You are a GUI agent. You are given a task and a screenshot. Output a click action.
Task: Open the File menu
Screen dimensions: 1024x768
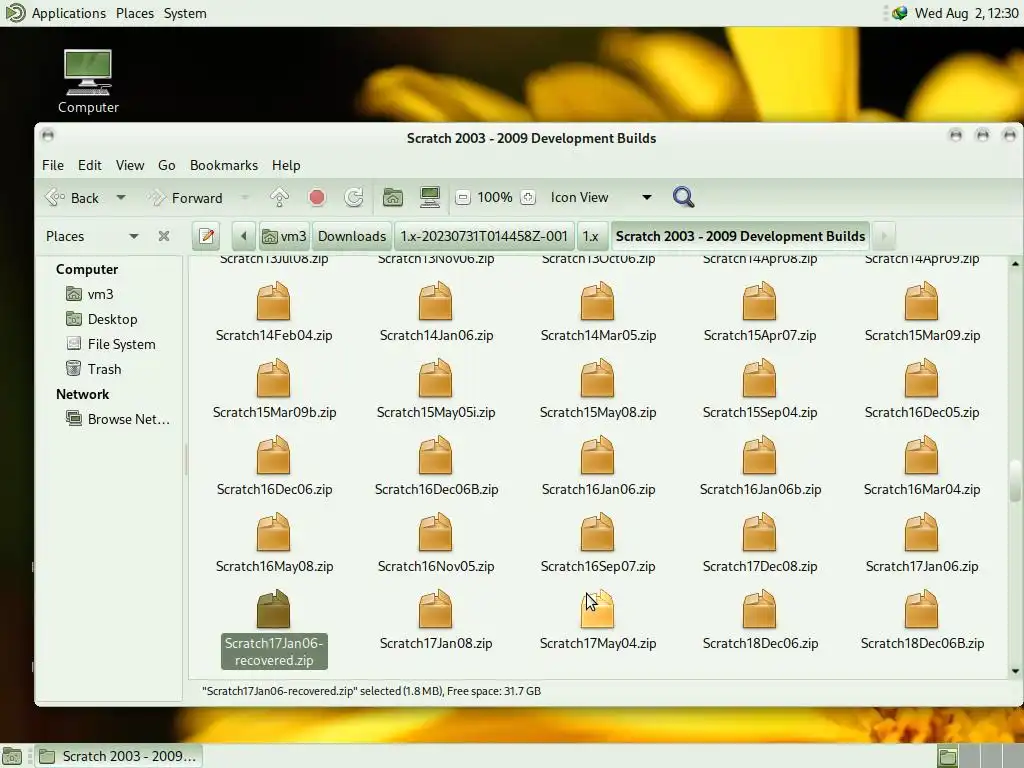click(x=53, y=165)
